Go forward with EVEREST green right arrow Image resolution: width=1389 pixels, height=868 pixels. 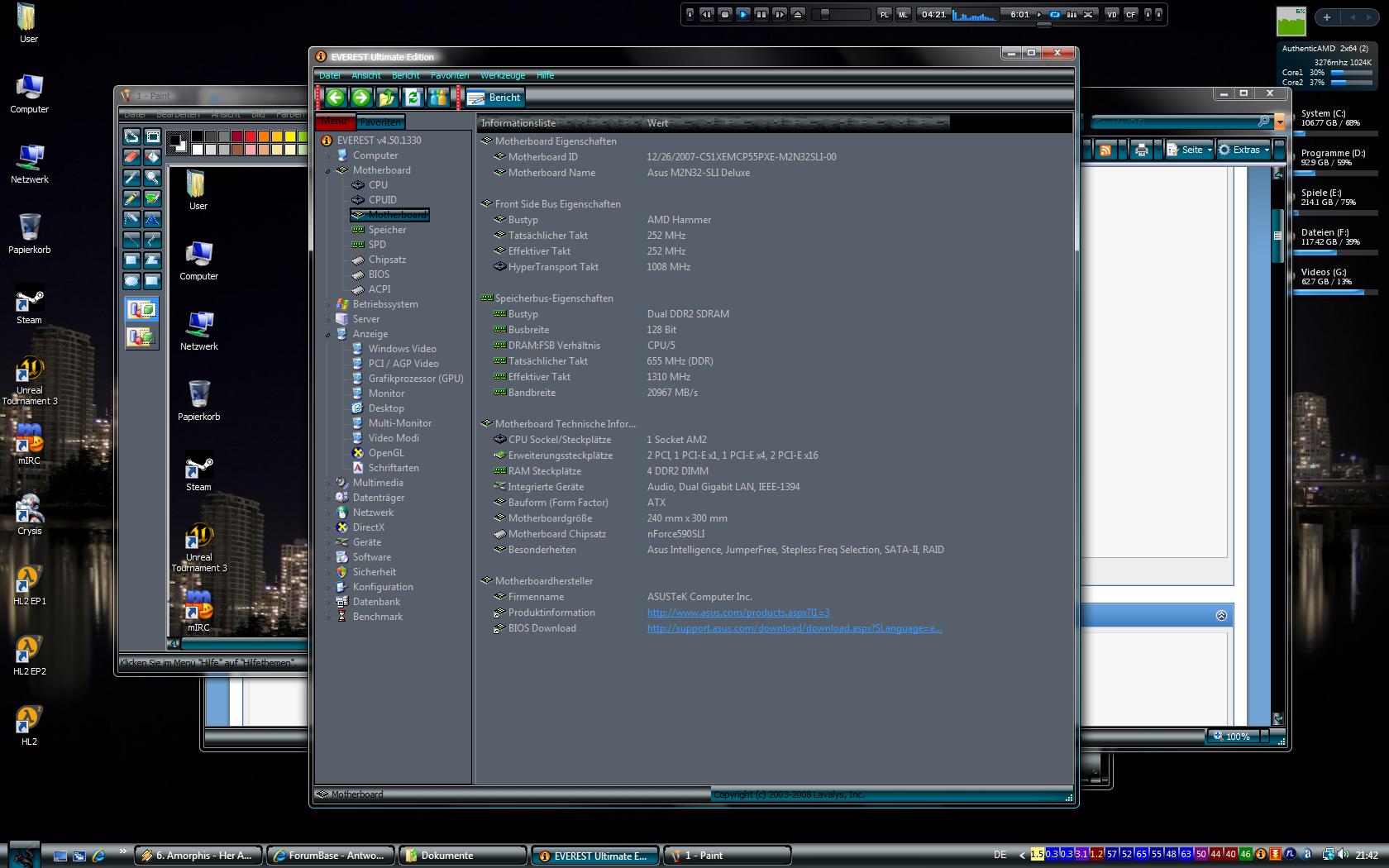(361, 98)
